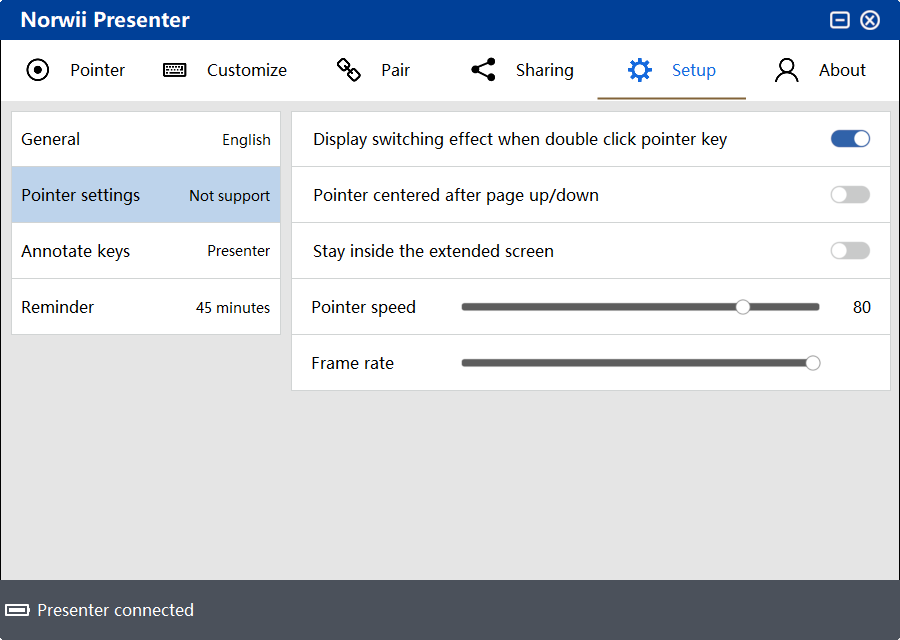Turn on stay inside extended screen

click(850, 251)
